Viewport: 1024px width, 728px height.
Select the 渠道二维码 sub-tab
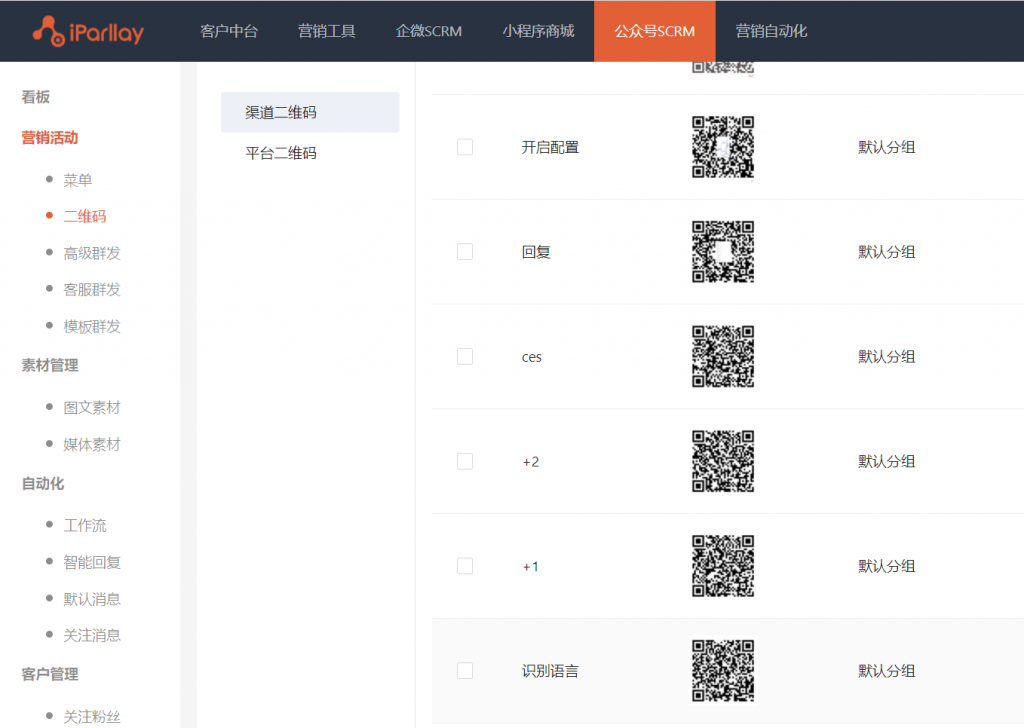click(310, 112)
